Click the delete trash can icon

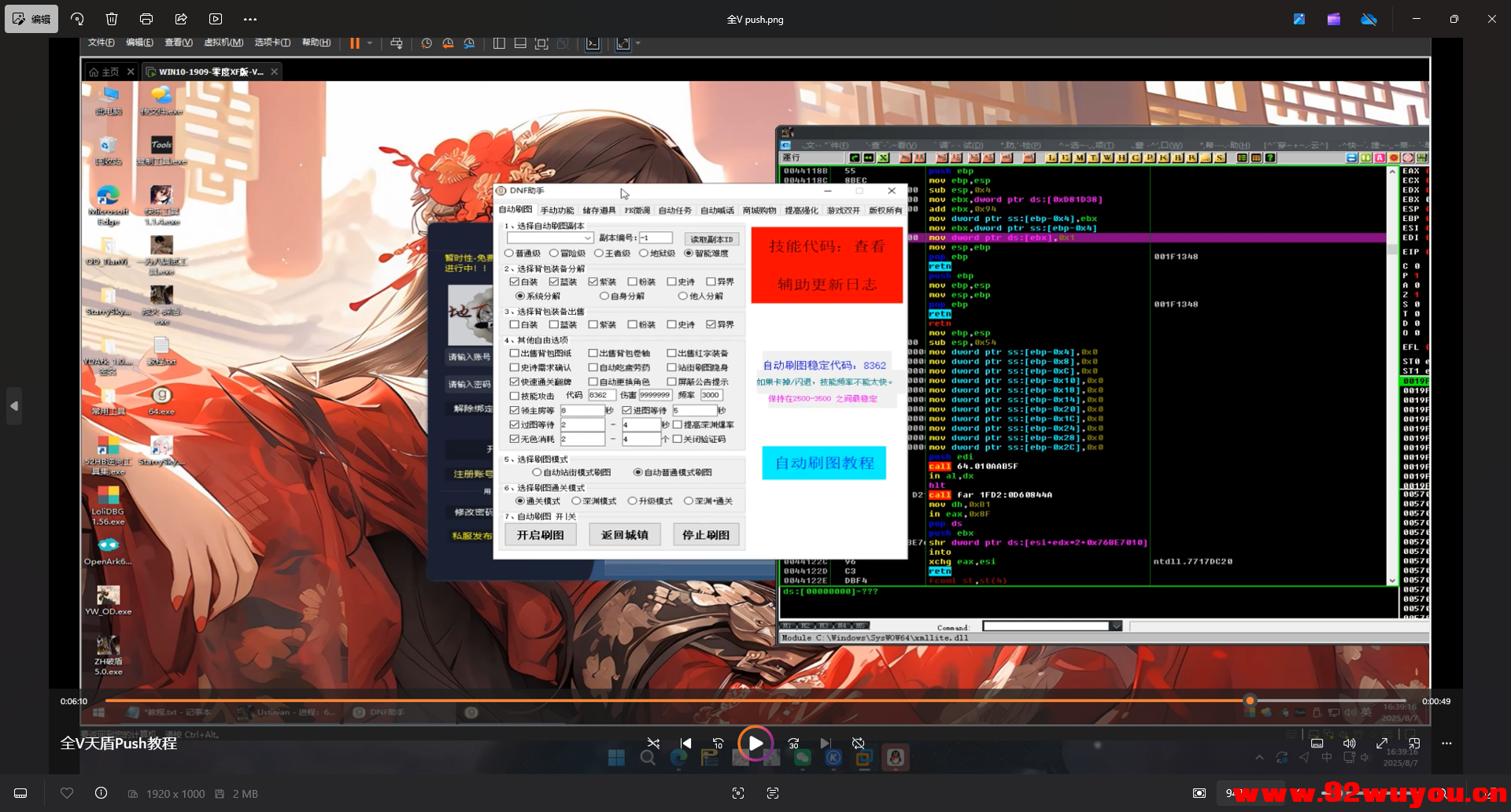pos(112,19)
